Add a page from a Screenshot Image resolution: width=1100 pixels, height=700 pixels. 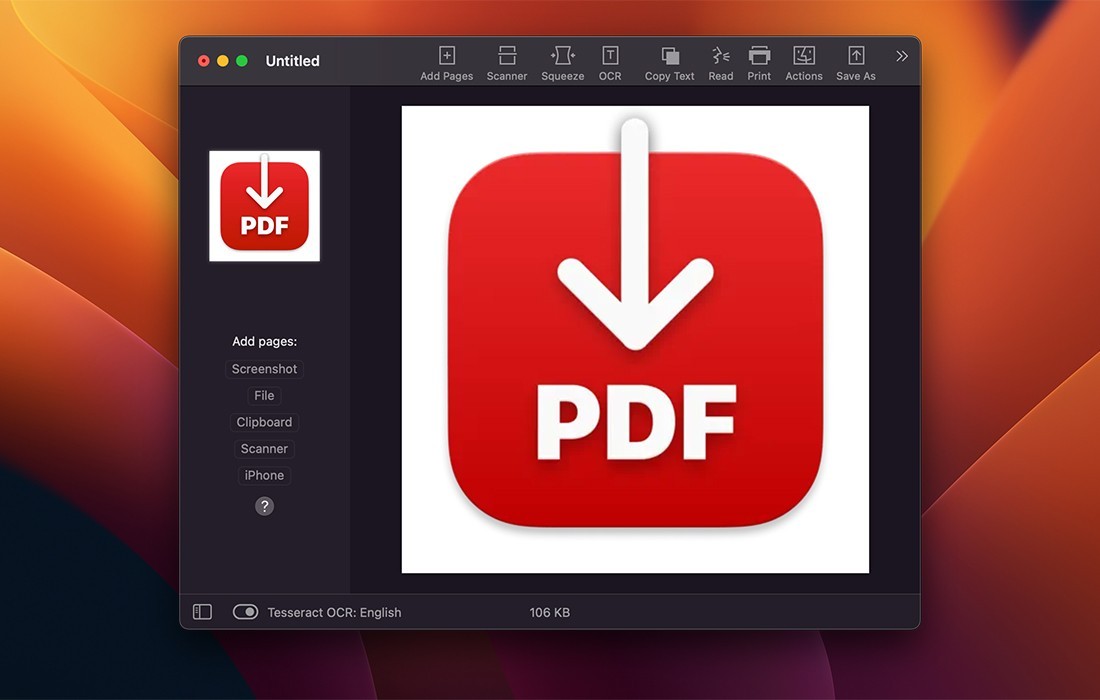[264, 368]
